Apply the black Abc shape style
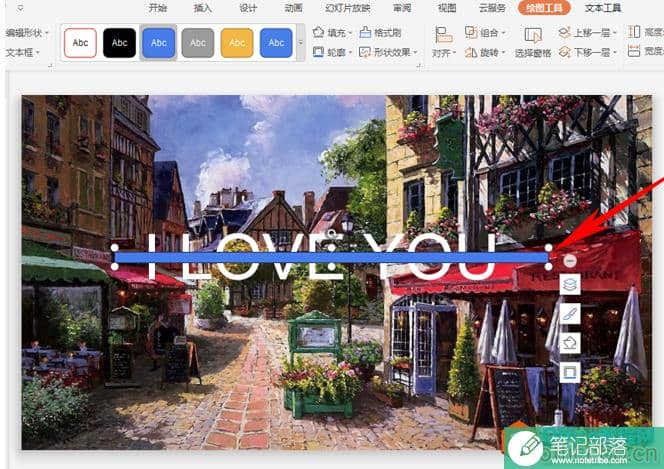This screenshot has height=469, width=664. pyautogui.click(x=119, y=43)
